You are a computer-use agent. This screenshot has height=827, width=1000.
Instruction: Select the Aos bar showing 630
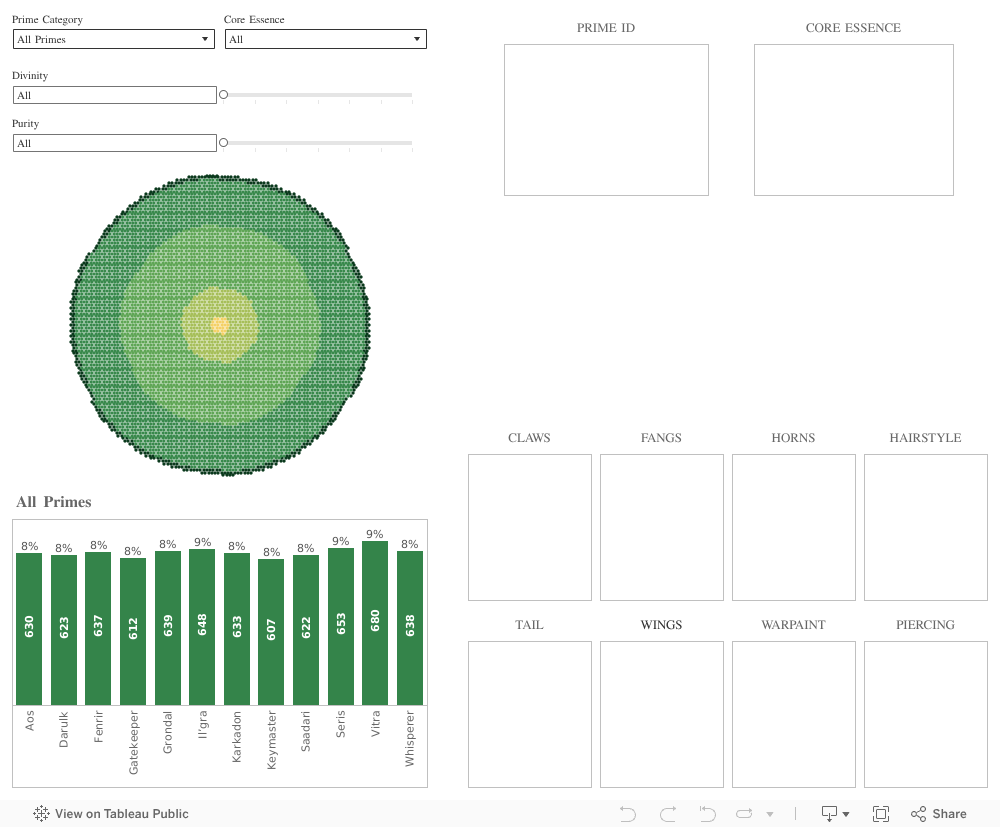coord(29,629)
